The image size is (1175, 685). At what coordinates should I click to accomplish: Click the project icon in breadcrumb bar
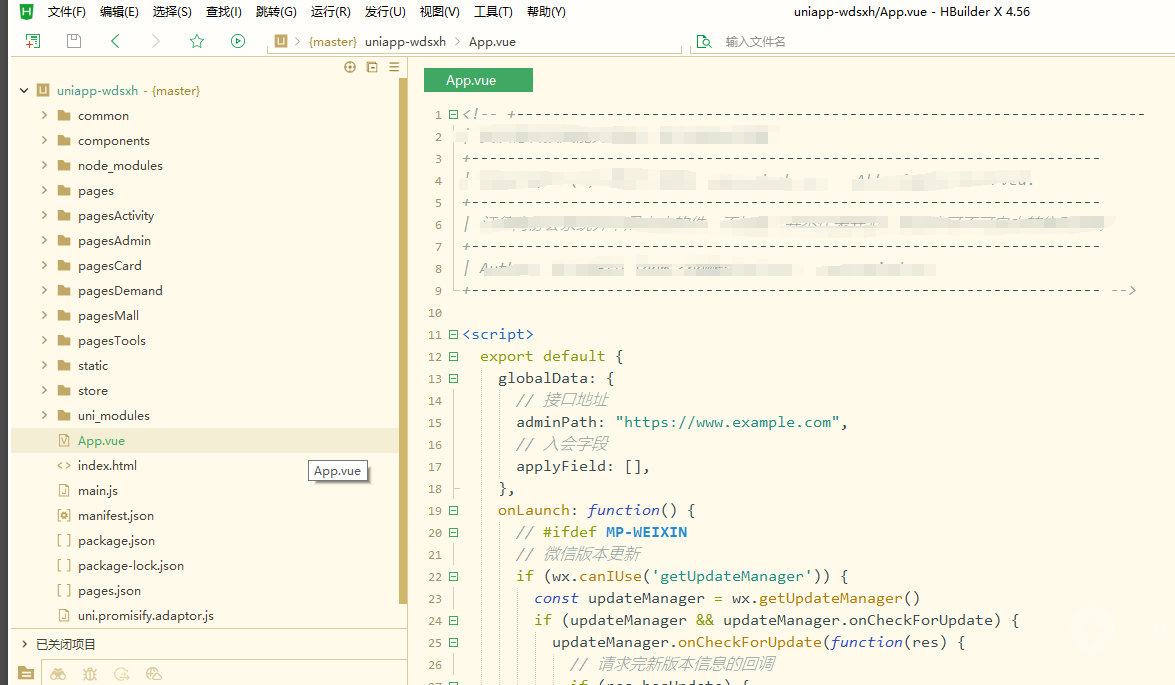pyautogui.click(x=281, y=41)
